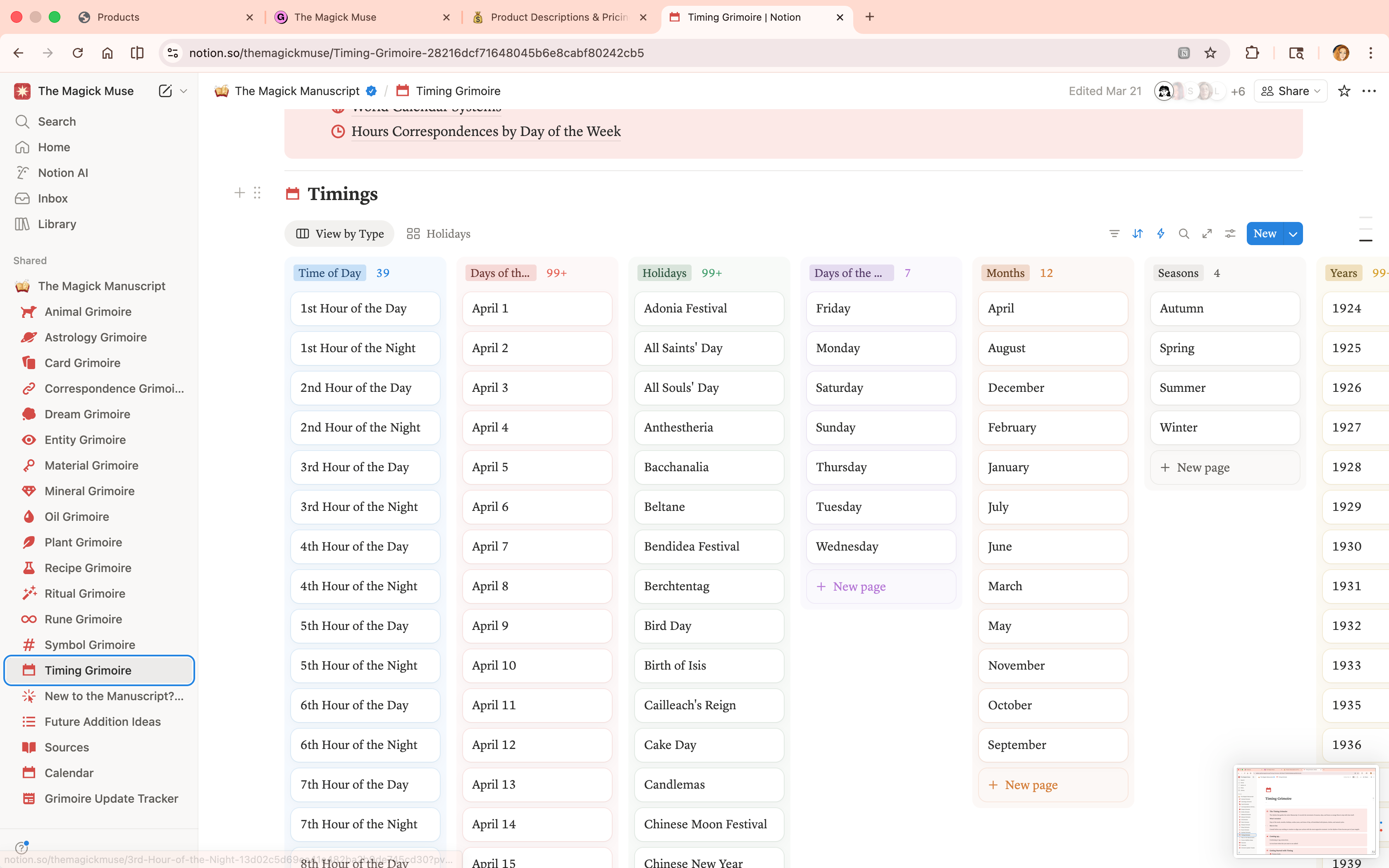
Task: Click the orange Months group label
Action: coord(1005,273)
